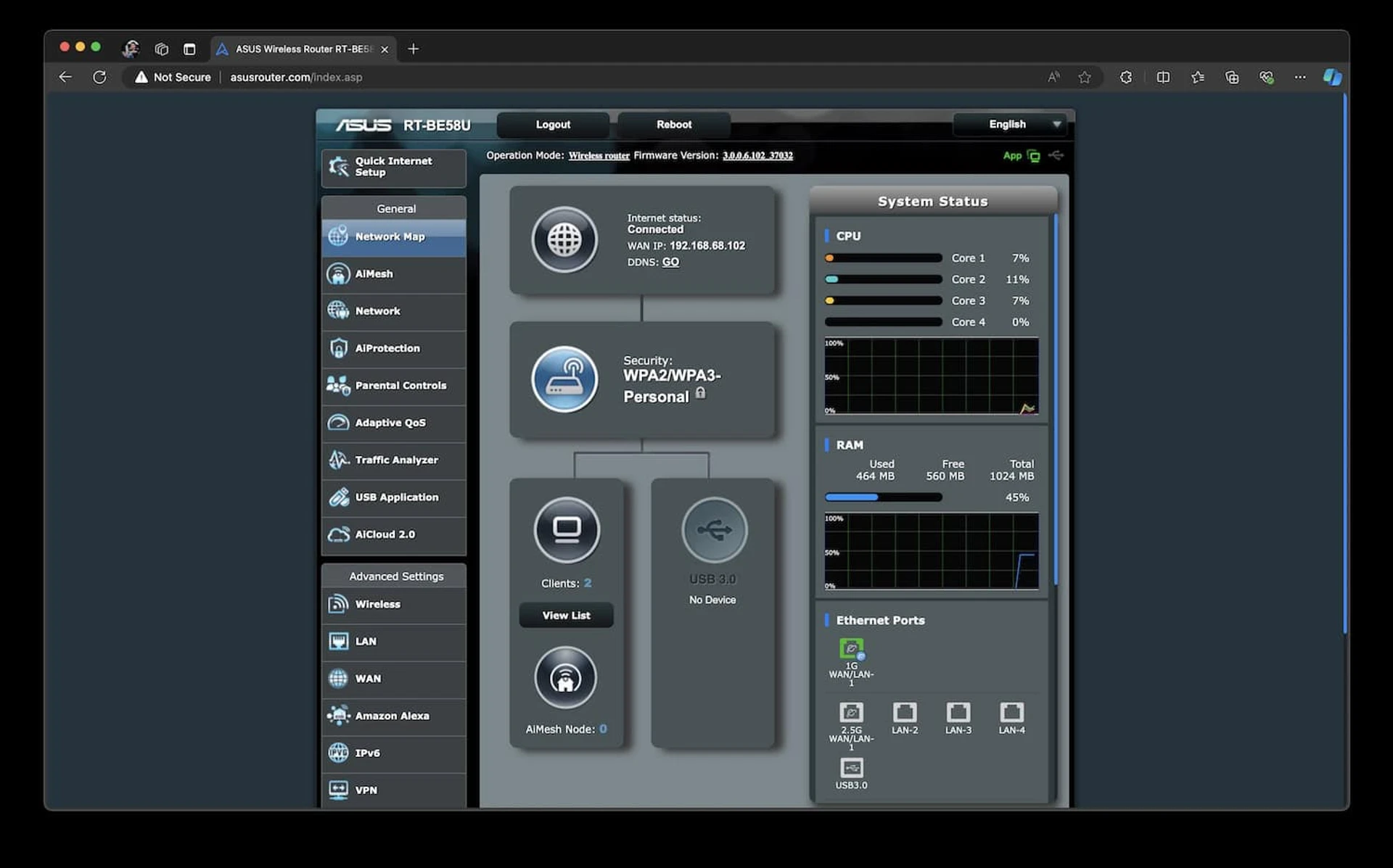The width and height of the screenshot is (1393, 868).
Task: Open AiMesh in the sidebar
Action: coord(394,274)
